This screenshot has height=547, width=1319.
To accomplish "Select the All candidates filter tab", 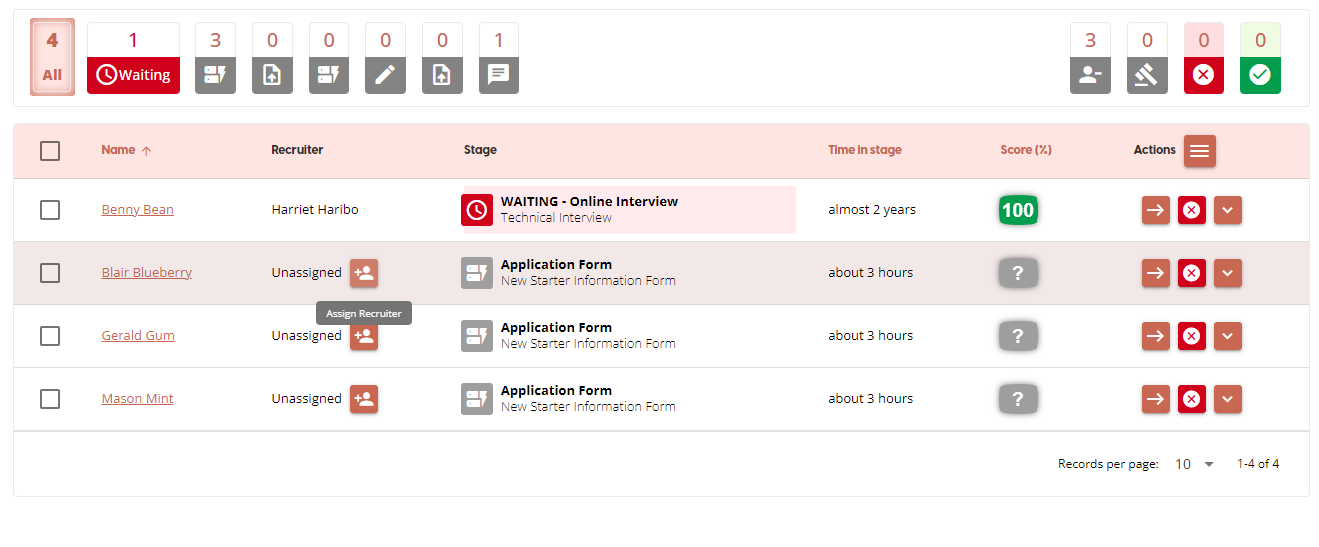I will tap(52, 58).
